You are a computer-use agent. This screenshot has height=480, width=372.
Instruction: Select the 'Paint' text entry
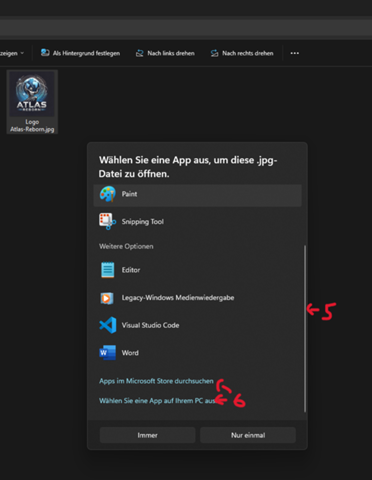point(129,194)
